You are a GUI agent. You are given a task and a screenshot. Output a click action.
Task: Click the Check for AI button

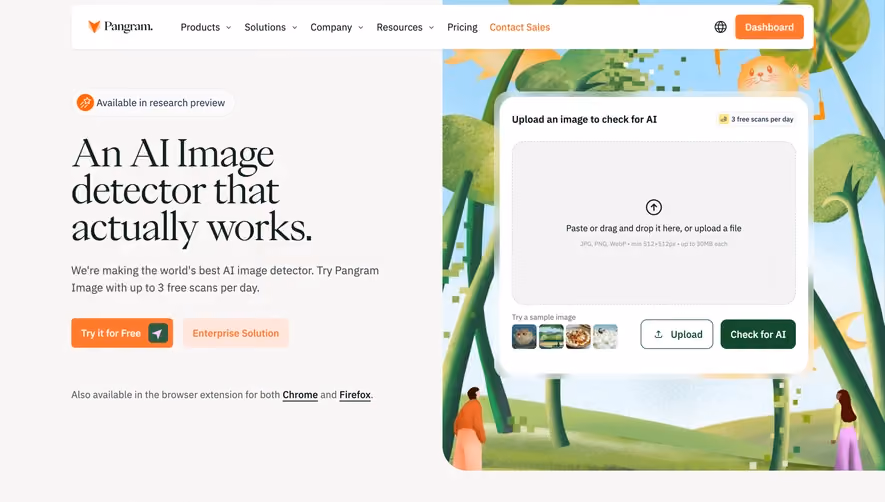click(x=757, y=334)
